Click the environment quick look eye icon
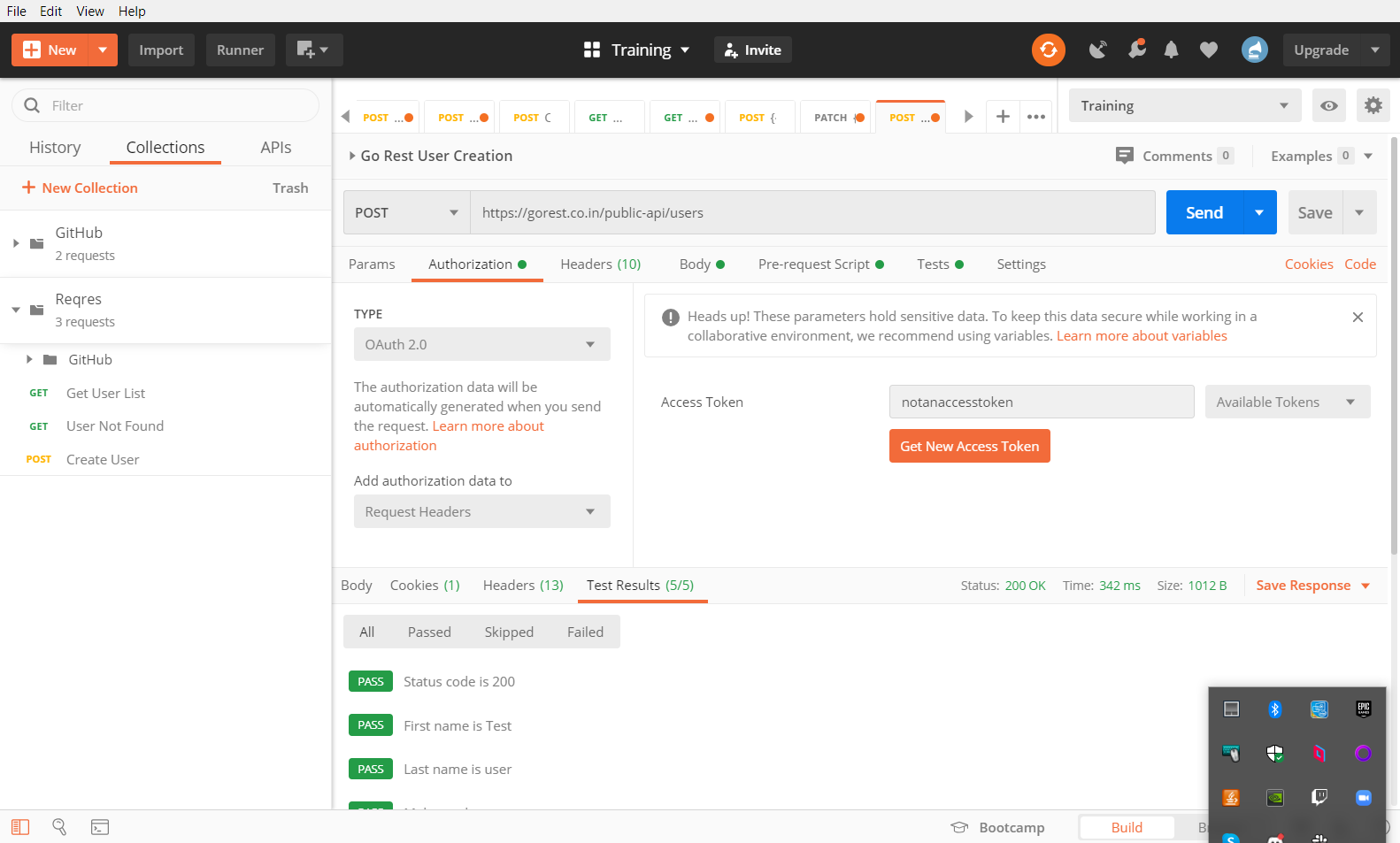The height and width of the screenshot is (843, 1400). pyautogui.click(x=1329, y=105)
